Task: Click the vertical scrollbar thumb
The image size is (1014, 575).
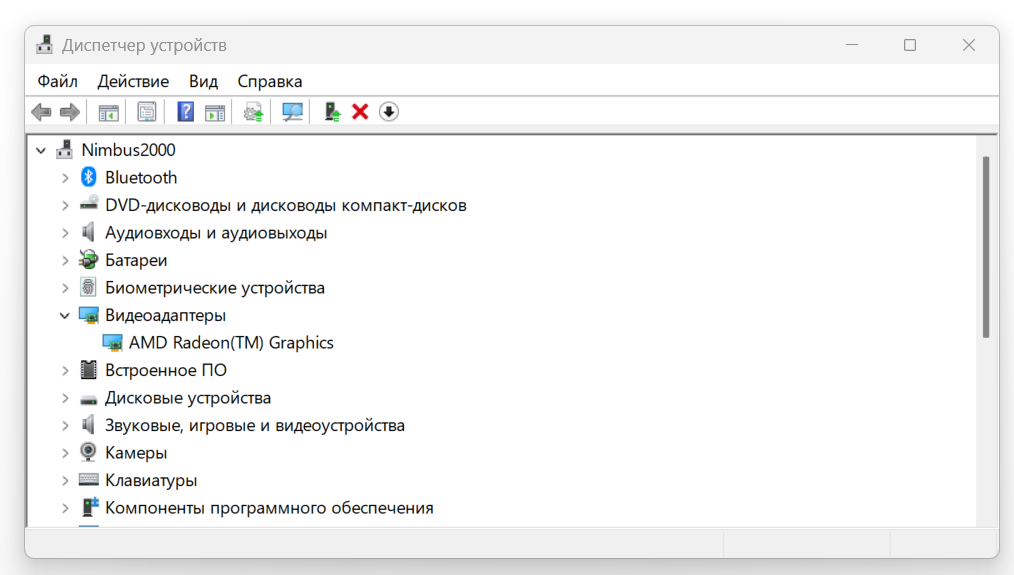Action: tap(986, 247)
